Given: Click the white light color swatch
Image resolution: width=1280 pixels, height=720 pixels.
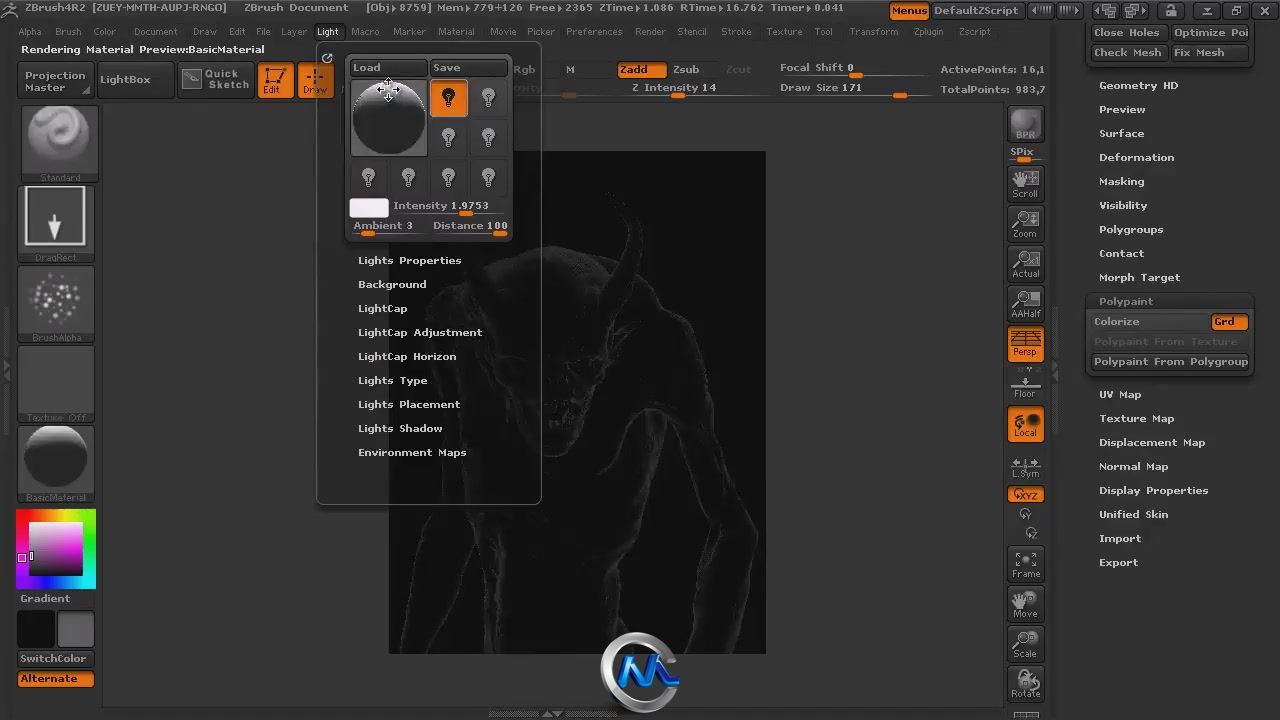Looking at the screenshot, I should 369,208.
